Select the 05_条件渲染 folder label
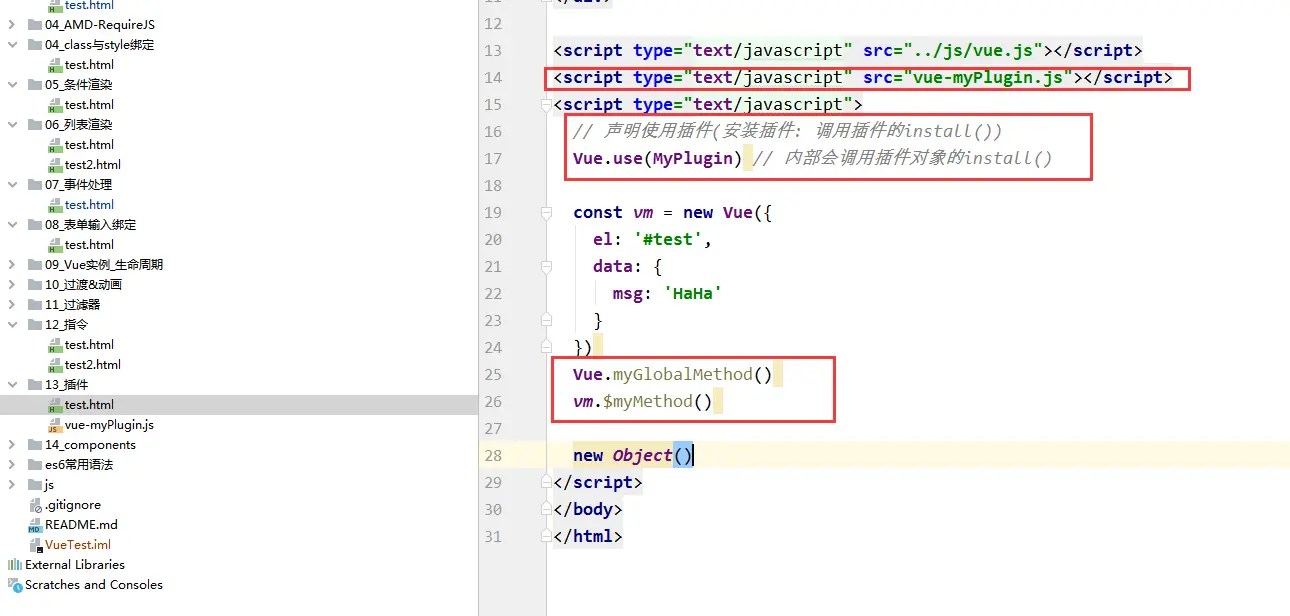Screen dimensions: 1290x616 coord(79,85)
